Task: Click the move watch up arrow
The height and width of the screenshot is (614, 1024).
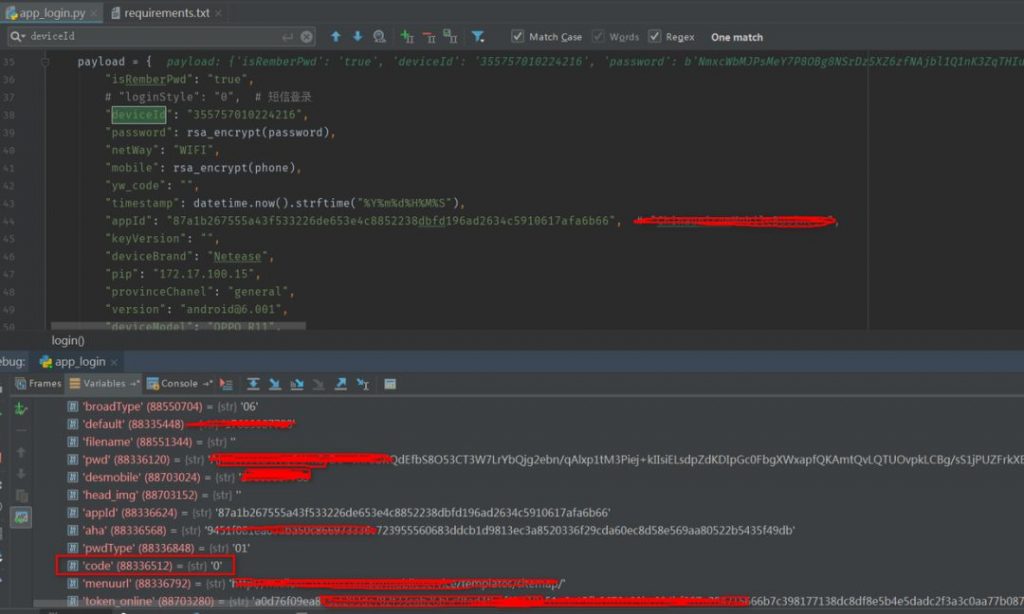Action: coord(21,452)
